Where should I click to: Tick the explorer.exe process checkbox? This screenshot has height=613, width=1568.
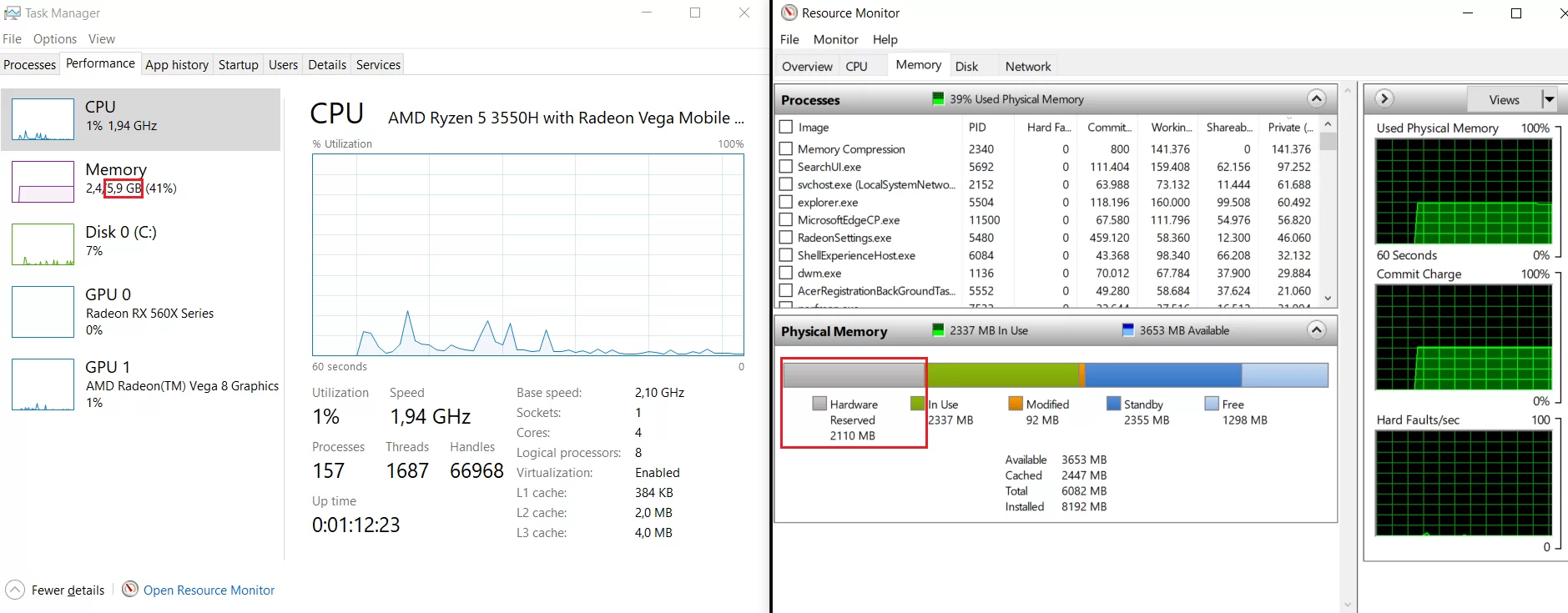click(786, 202)
